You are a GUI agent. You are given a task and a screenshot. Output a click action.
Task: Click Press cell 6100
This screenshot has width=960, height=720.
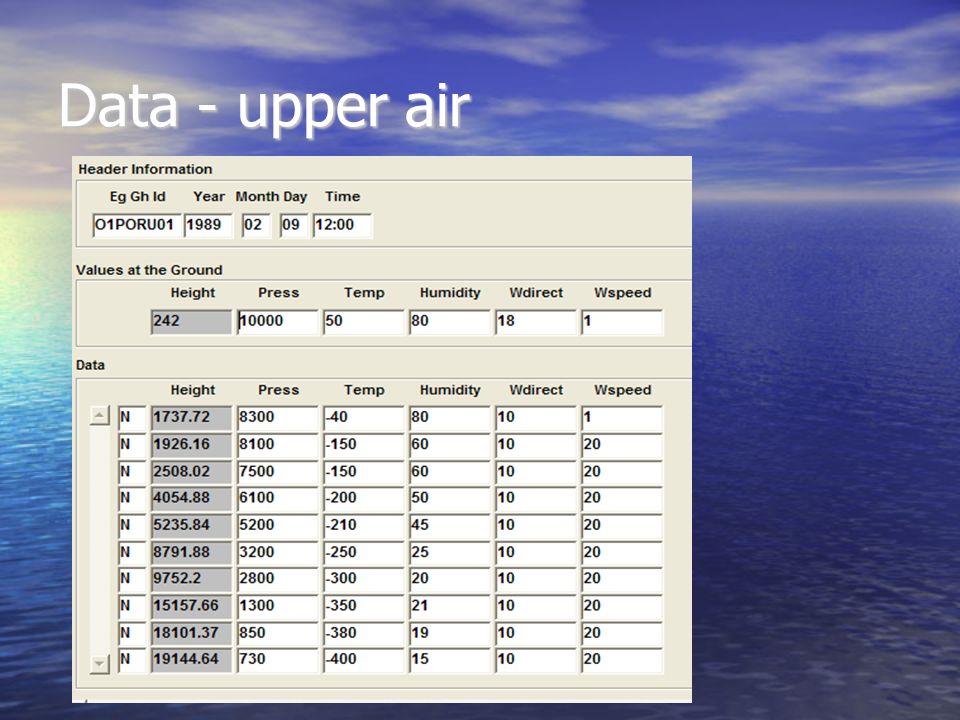[x=278, y=499]
